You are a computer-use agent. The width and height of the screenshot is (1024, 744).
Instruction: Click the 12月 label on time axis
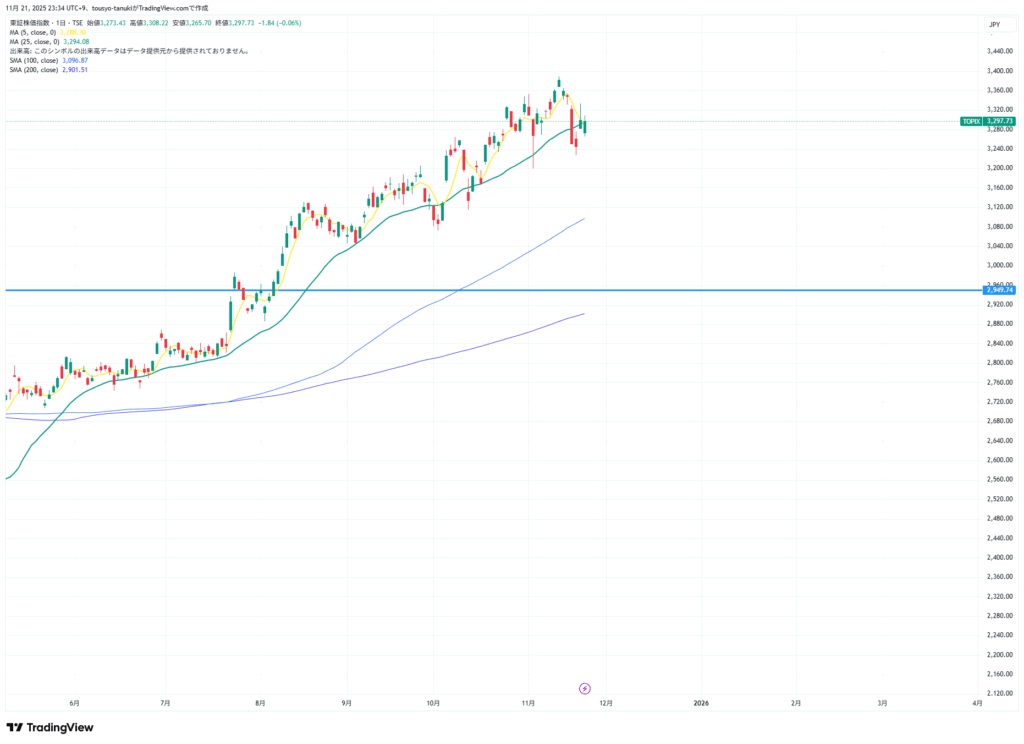605,703
